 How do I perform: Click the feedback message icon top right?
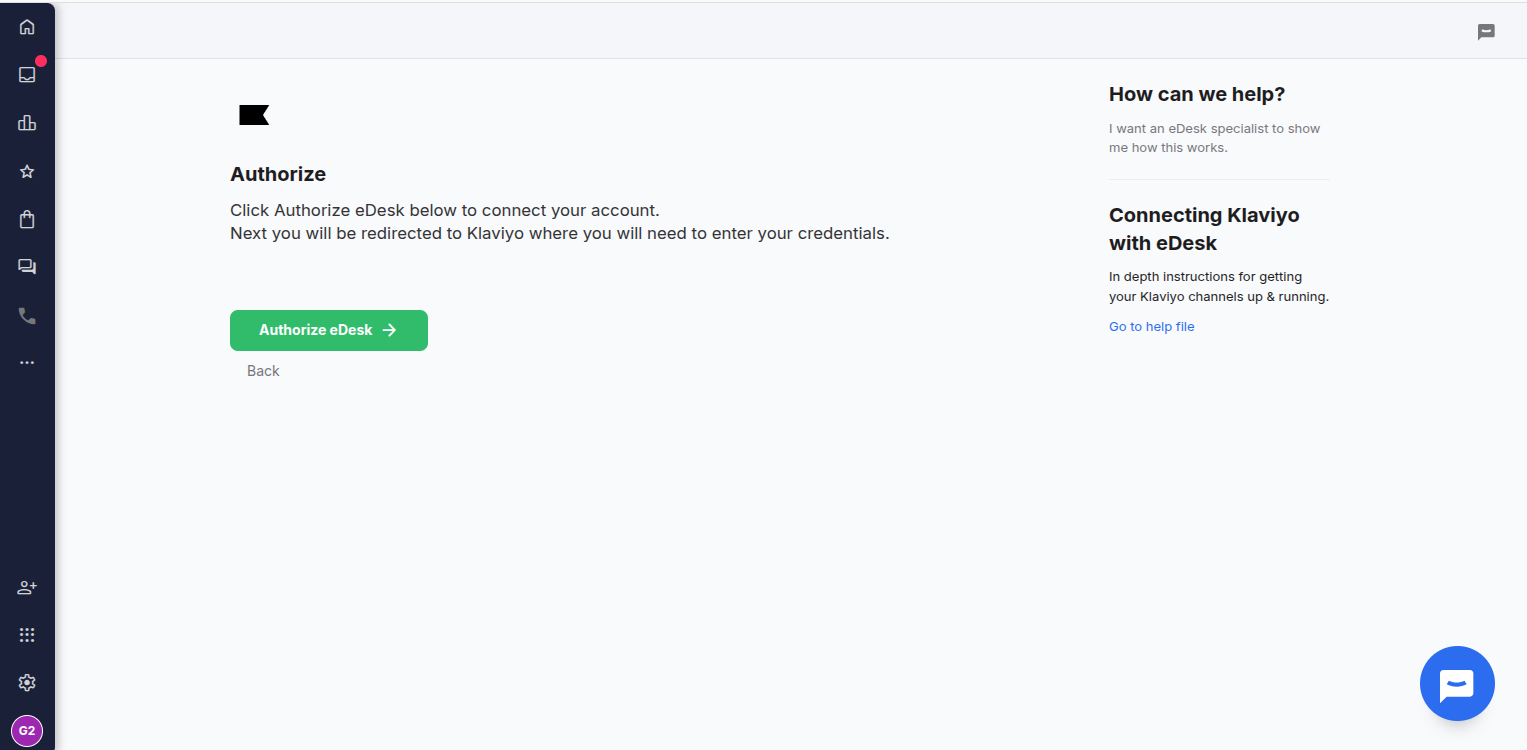pos(1486,31)
